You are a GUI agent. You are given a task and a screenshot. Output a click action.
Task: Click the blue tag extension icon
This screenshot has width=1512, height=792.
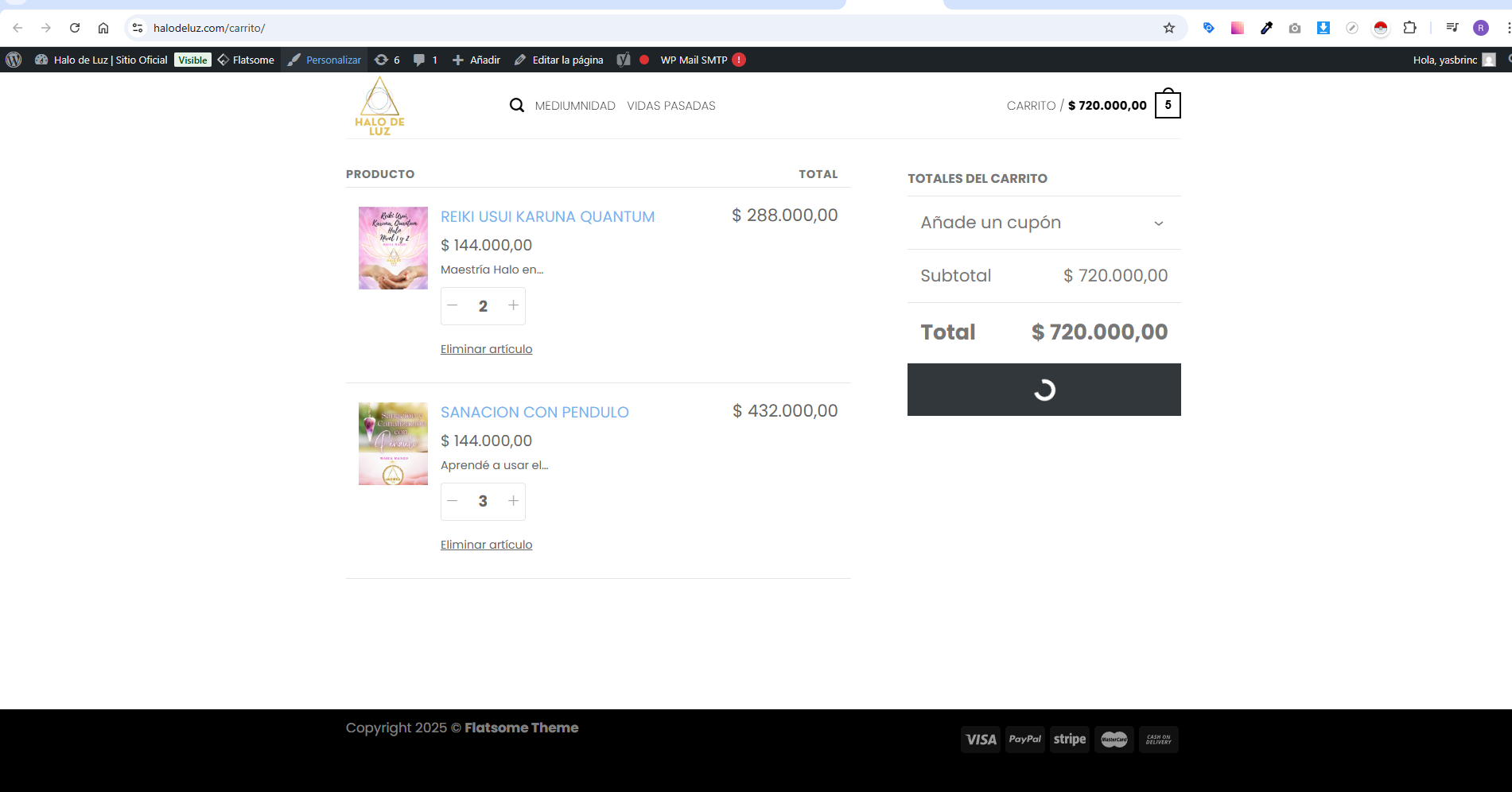coord(1209,28)
